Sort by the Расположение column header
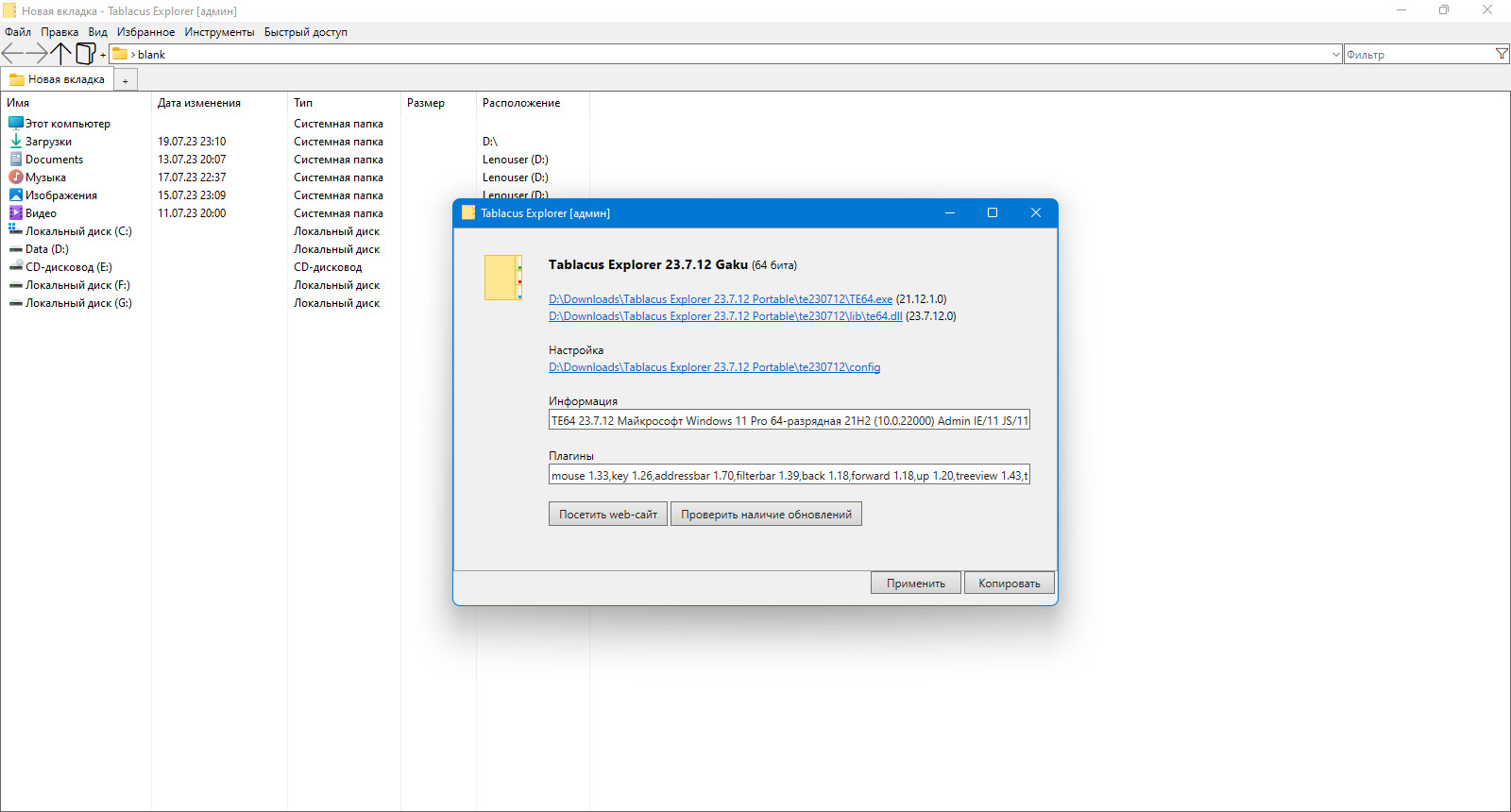The height and width of the screenshot is (812, 1511). click(533, 103)
